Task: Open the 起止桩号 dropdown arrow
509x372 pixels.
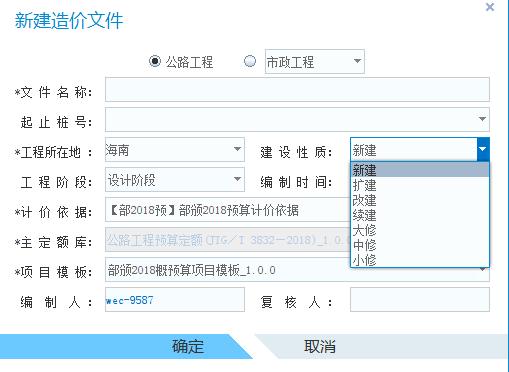Action: click(x=482, y=119)
